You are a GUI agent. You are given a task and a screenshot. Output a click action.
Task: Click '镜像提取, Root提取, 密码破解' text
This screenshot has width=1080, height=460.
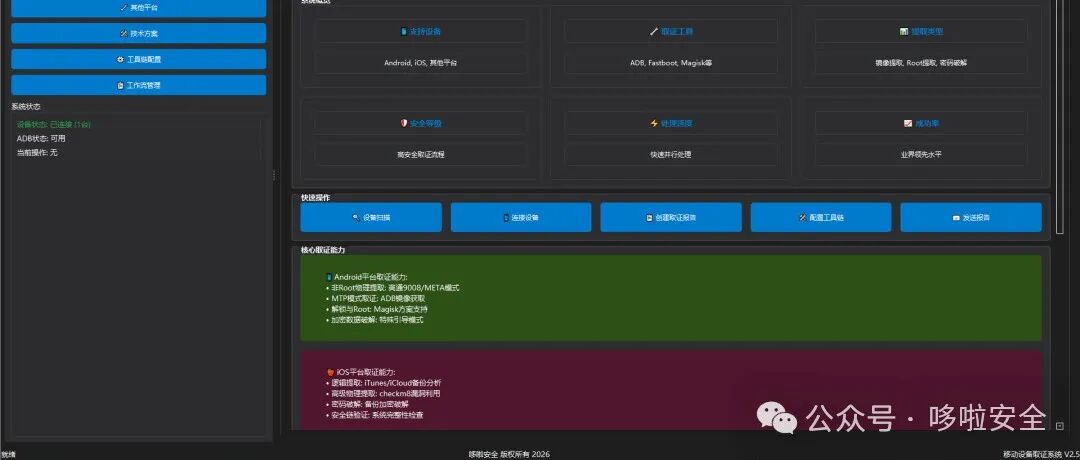921,63
